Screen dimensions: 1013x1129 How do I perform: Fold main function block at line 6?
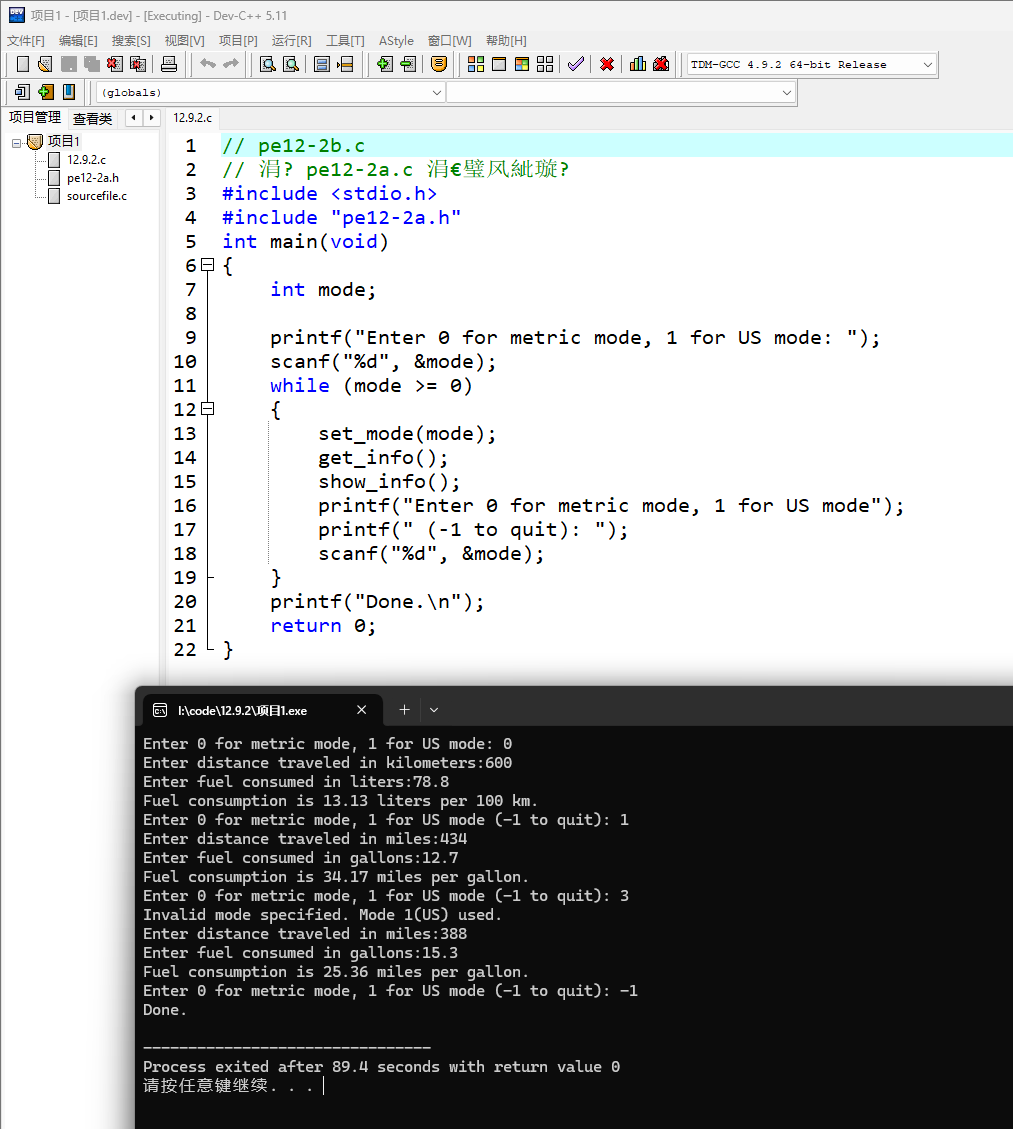(207, 265)
